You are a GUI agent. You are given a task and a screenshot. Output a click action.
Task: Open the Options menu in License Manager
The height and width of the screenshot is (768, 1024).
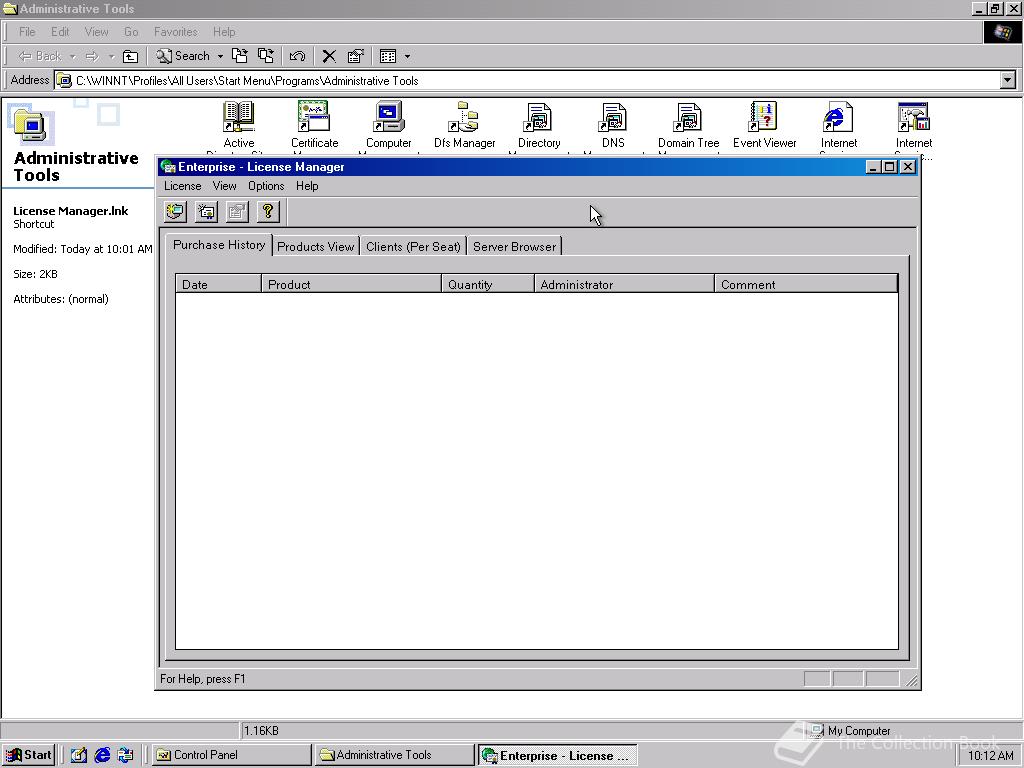coord(266,186)
